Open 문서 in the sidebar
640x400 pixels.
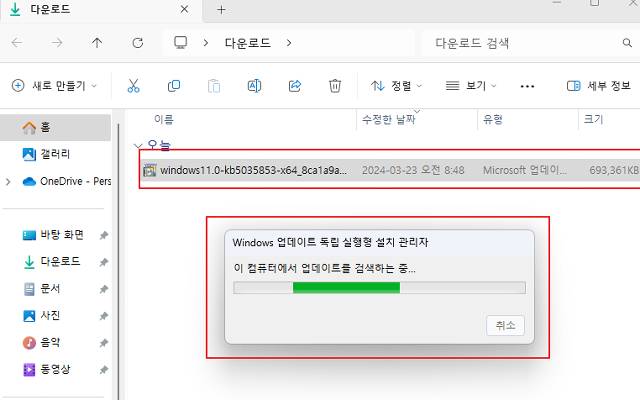coord(50,289)
